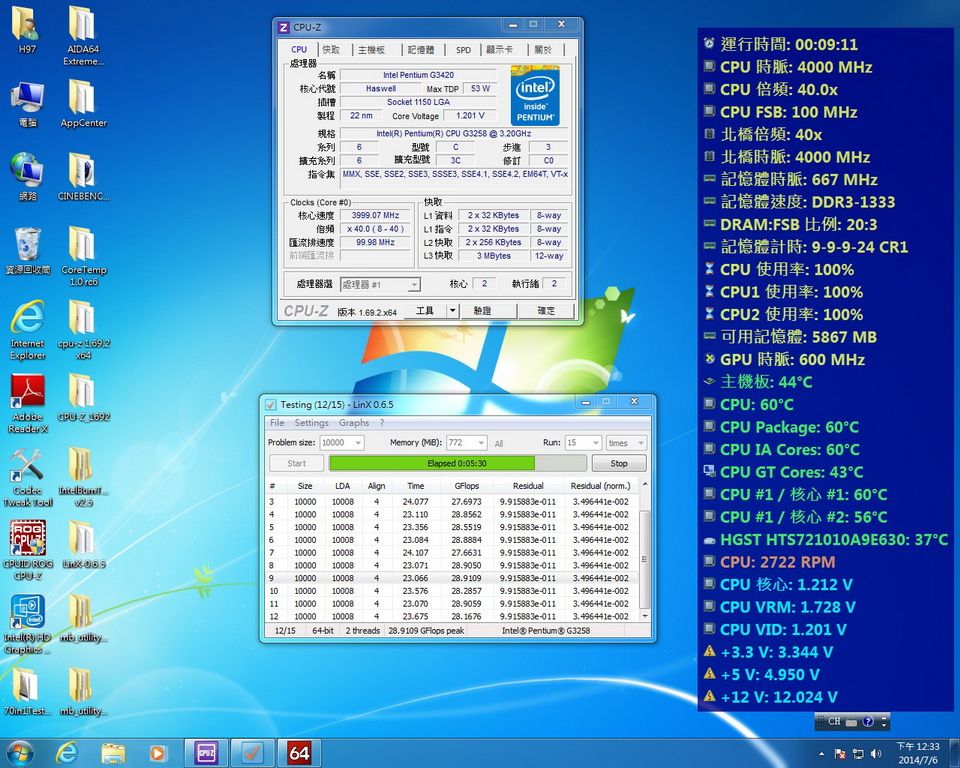
Task: Open the Recycle Bin icon
Action: pos(26,251)
